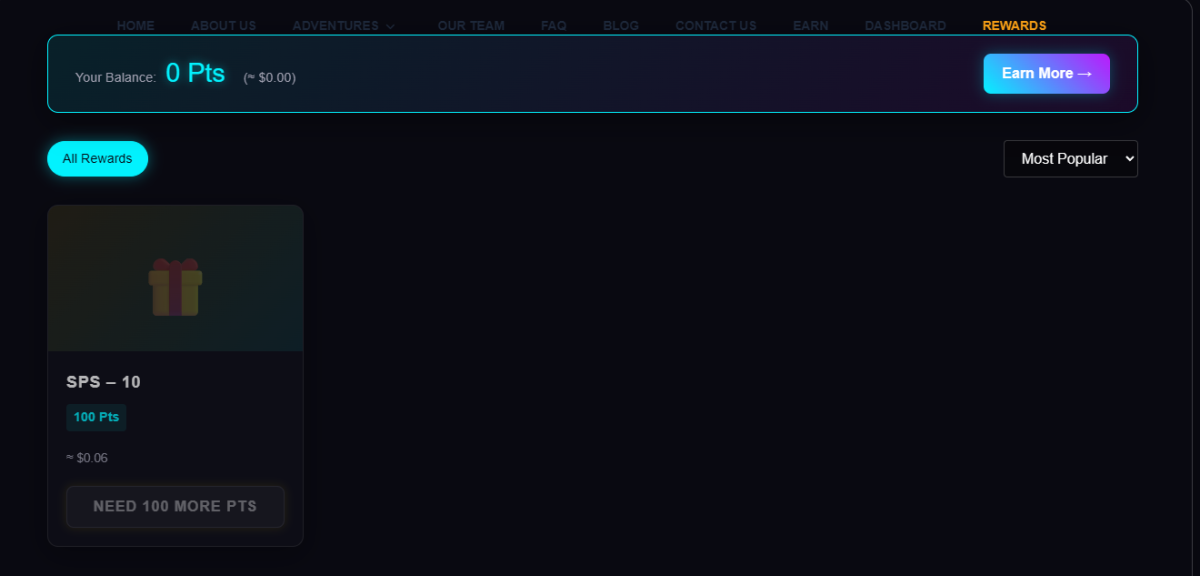
Task: Click the 0 Pts balance amount
Action: (x=195, y=74)
